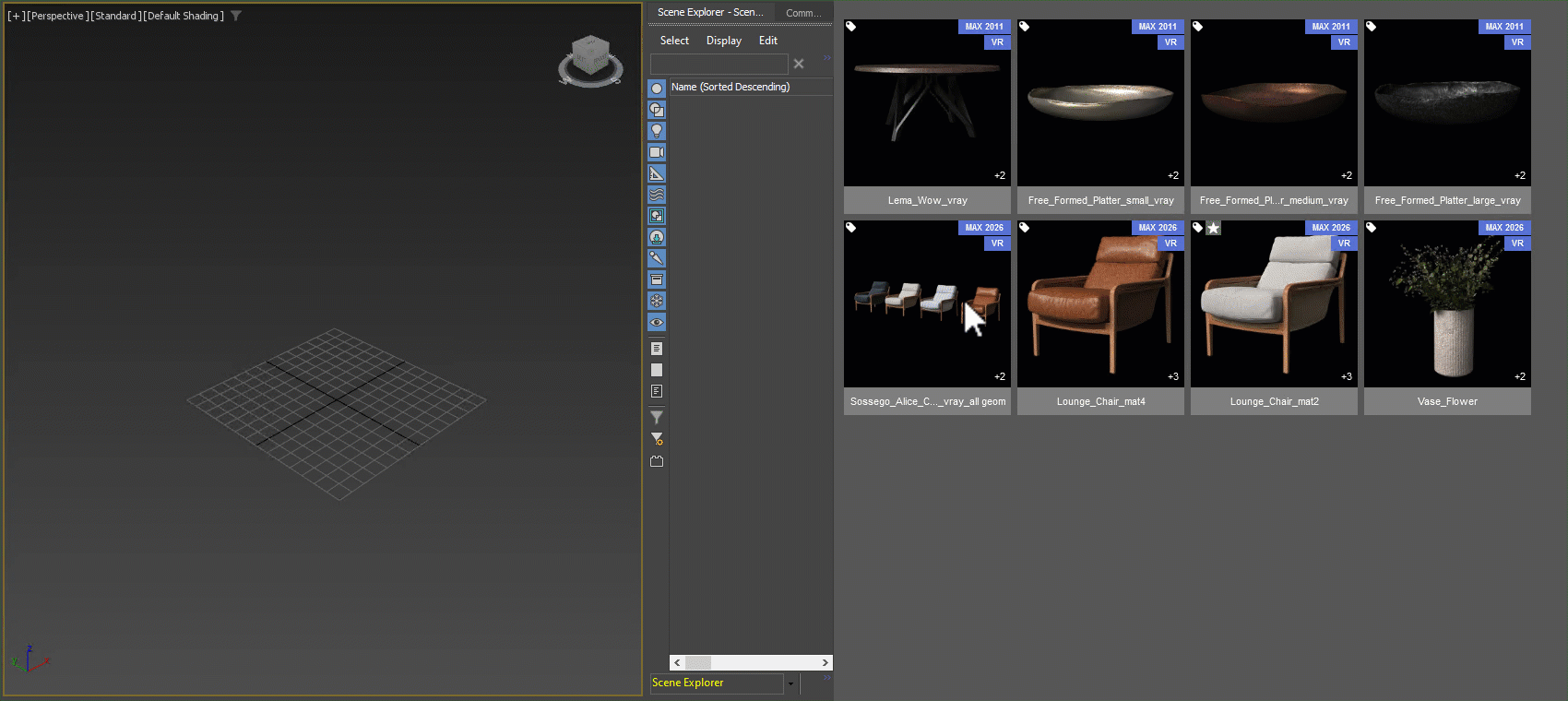
Task: Open the funnel with gear advanced filter
Action: pyautogui.click(x=657, y=439)
